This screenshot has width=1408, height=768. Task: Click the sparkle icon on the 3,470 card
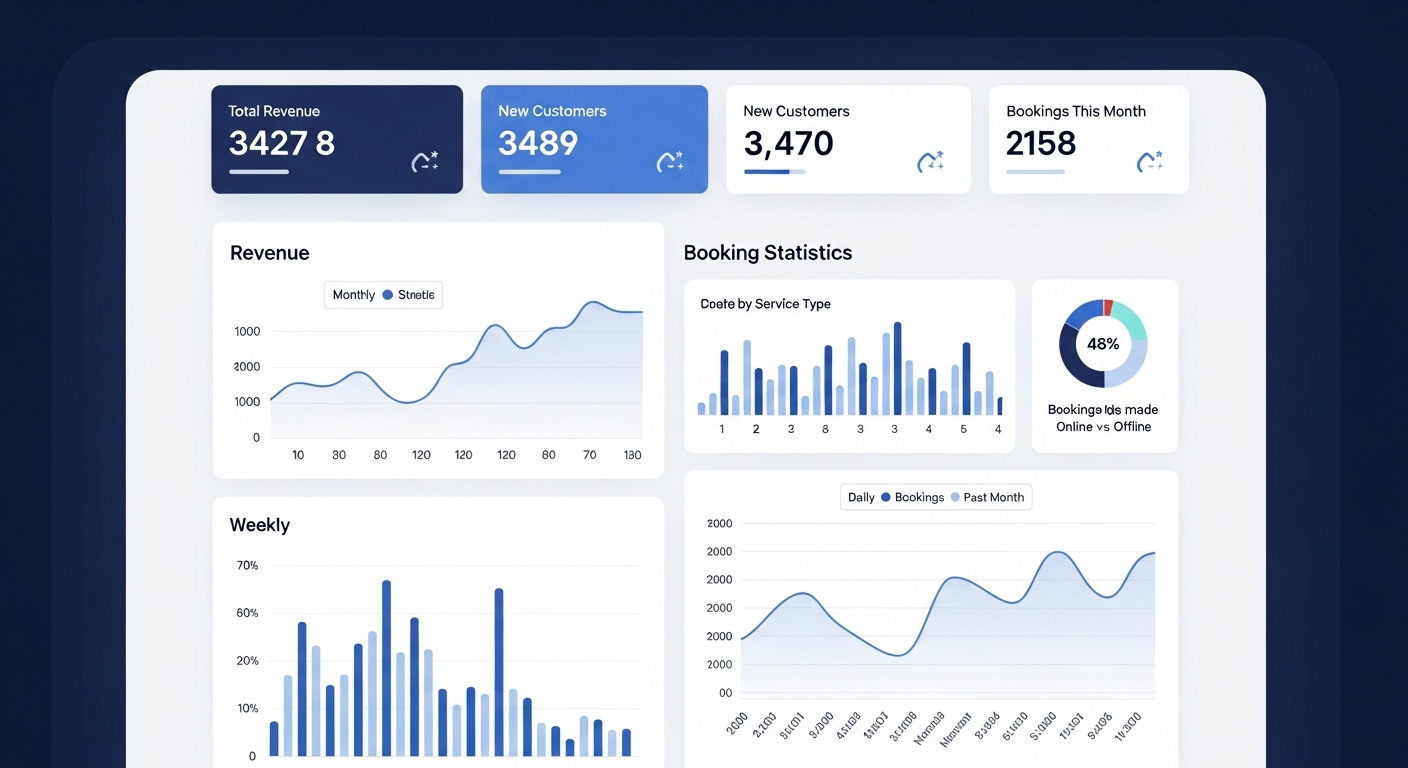[x=931, y=162]
